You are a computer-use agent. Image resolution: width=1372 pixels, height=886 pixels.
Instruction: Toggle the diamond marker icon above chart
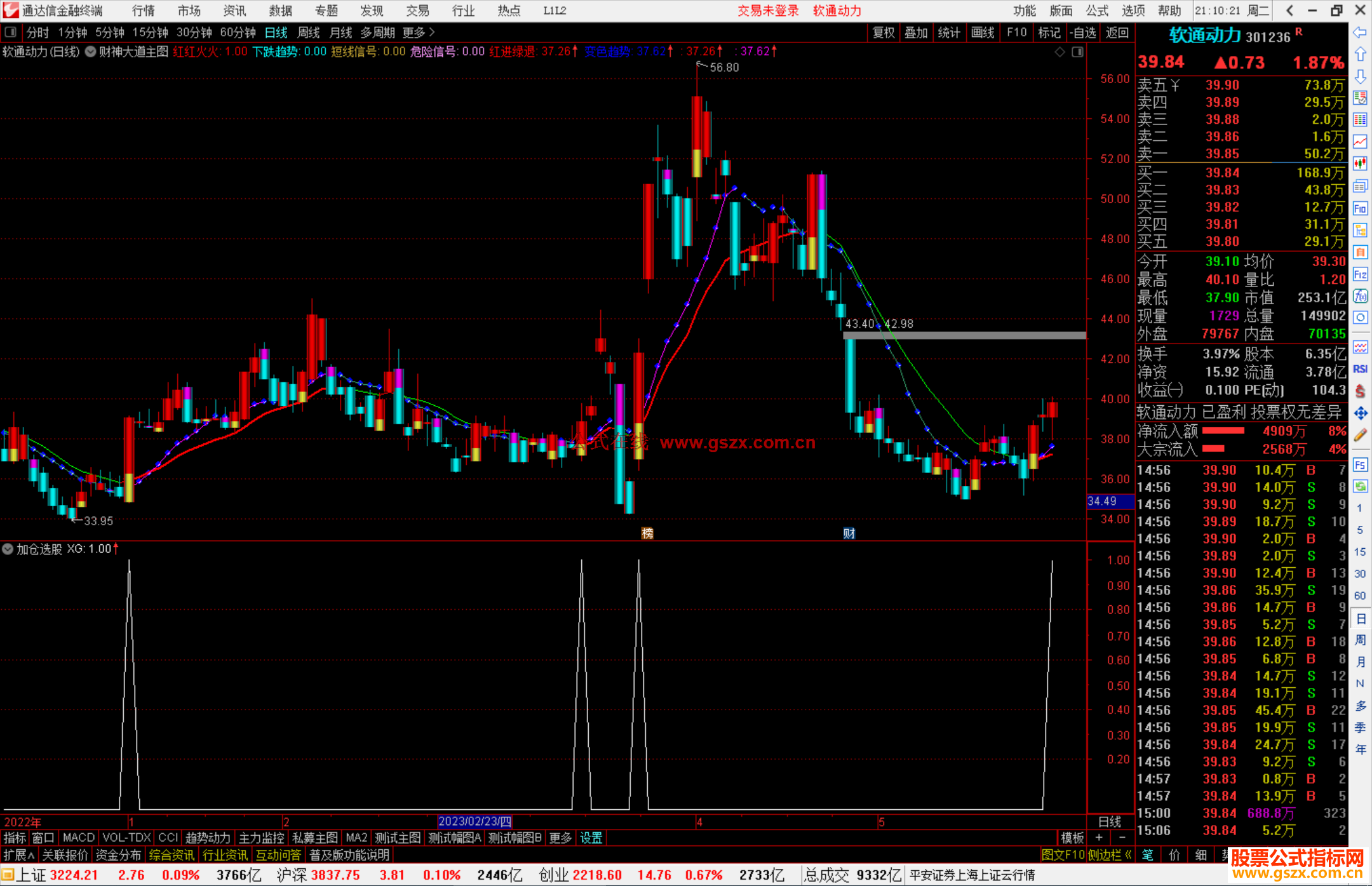pos(1059,52)
